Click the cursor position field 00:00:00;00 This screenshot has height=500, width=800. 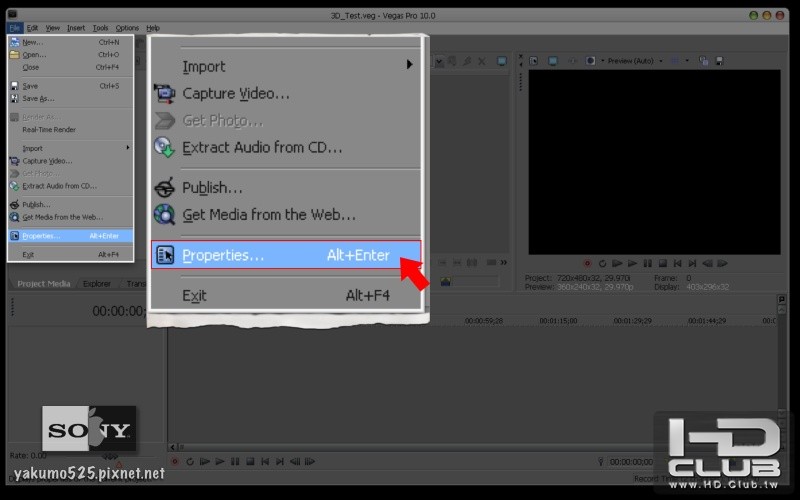pos(631,462)
